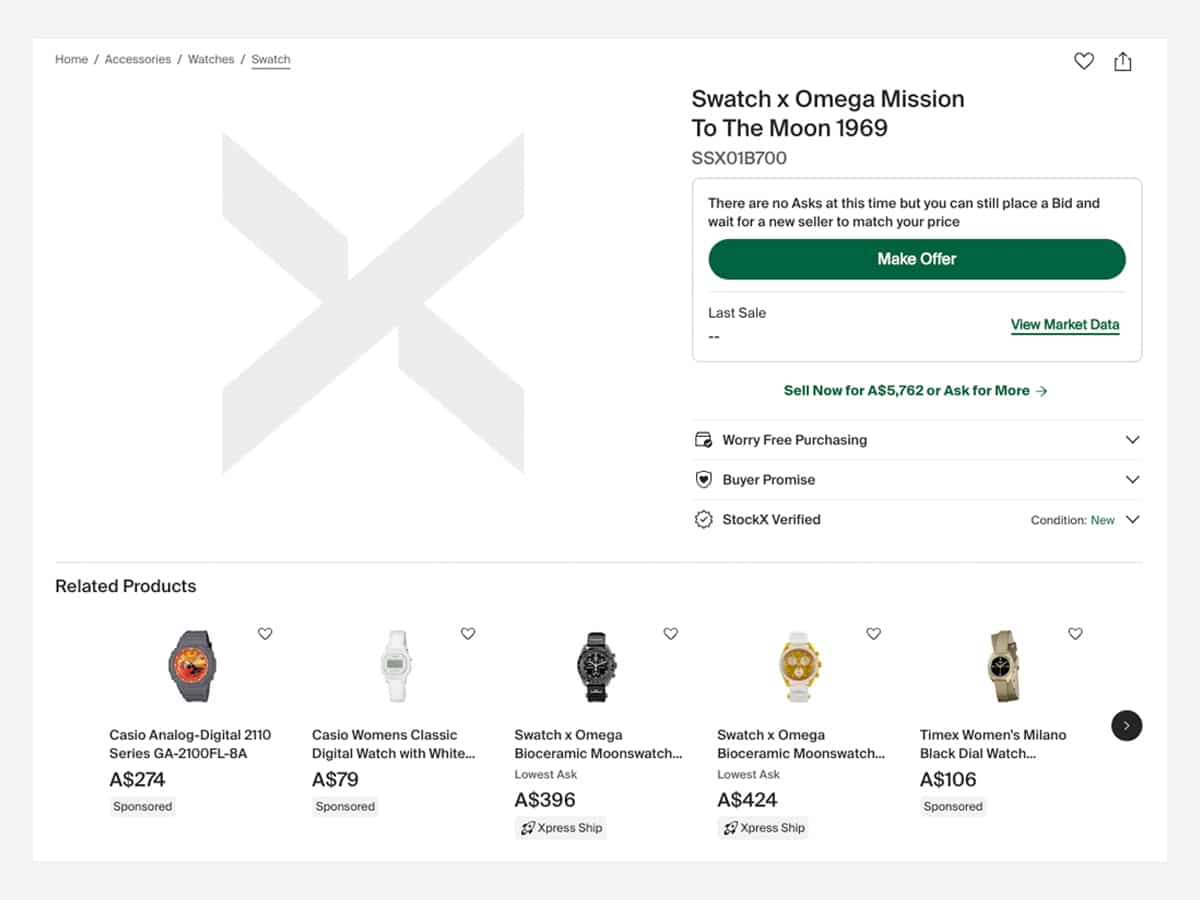Expand the StockX Verified condition chevron

[x=1132, y=520]
